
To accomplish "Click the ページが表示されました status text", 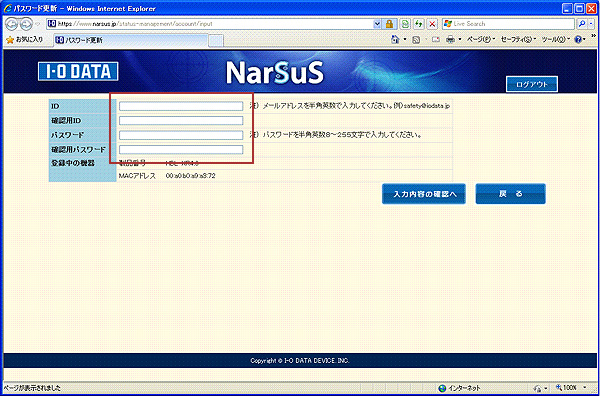I will pyautogui.click(x=32, y=388).
